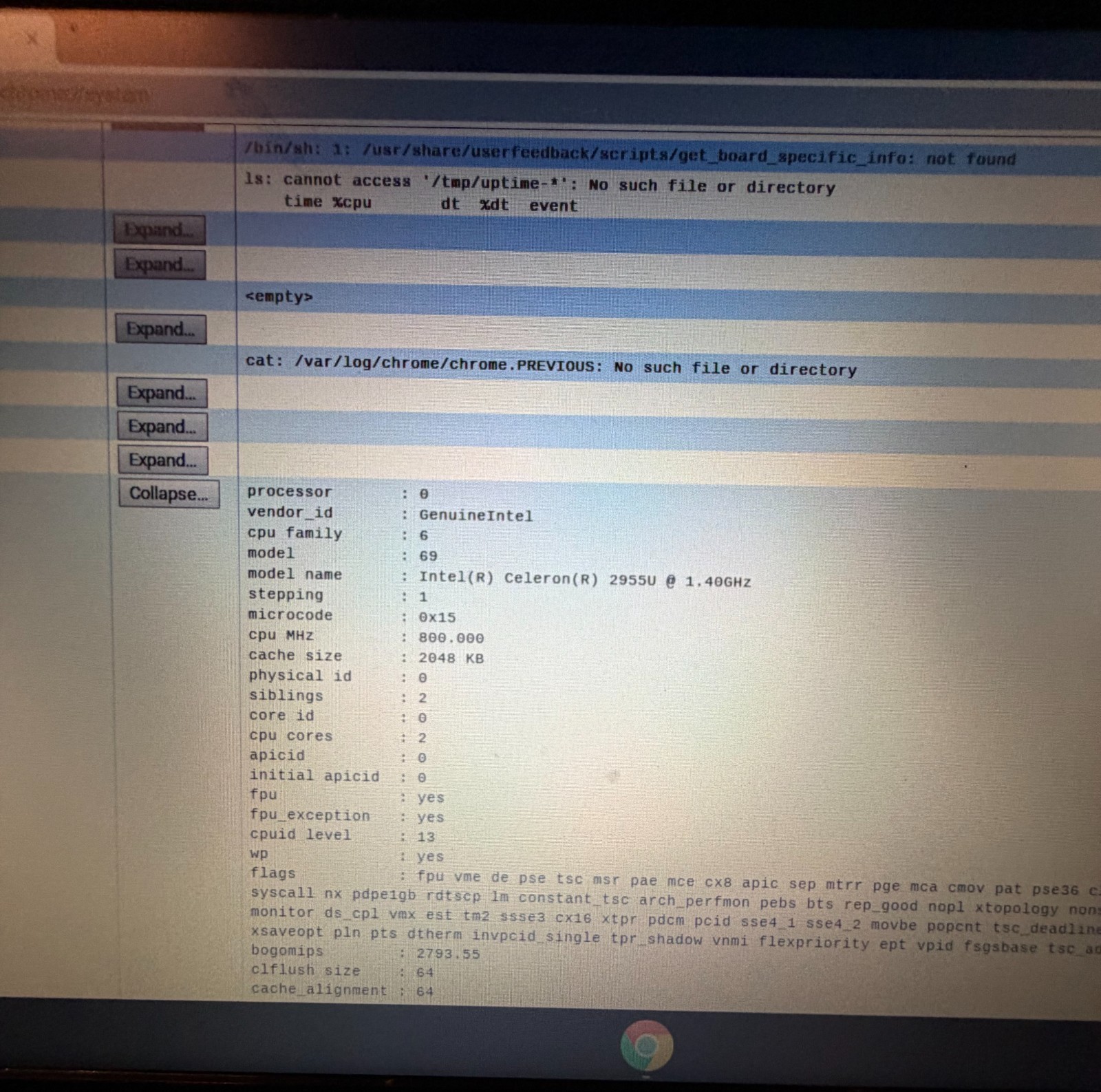This screenshot has width=1101, height=1092.
Task: Click the '/tmp/uptime-*' No such file line
Action: [x=539, y=183]
